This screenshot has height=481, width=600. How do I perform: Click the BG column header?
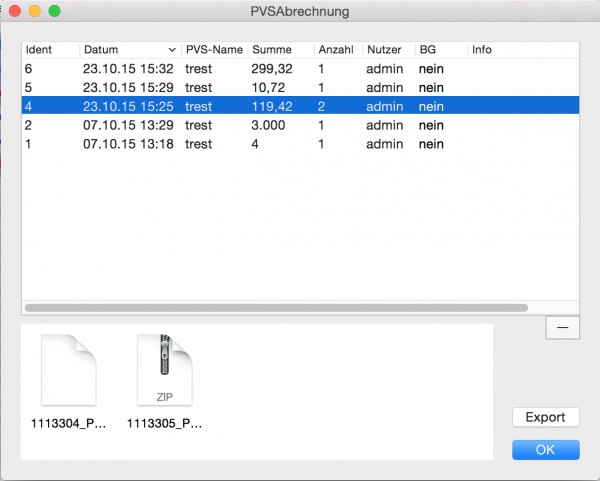[x=427, y=50]
